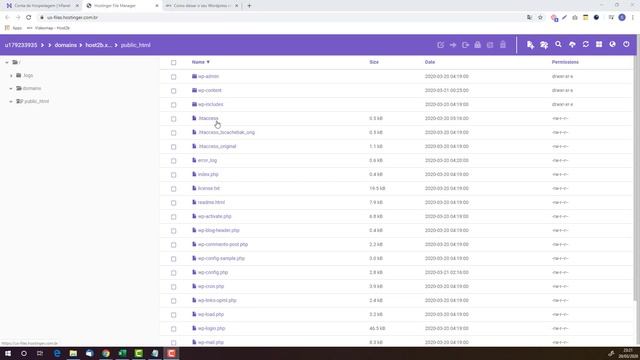Open the .htaccess file

coord(208,118)
